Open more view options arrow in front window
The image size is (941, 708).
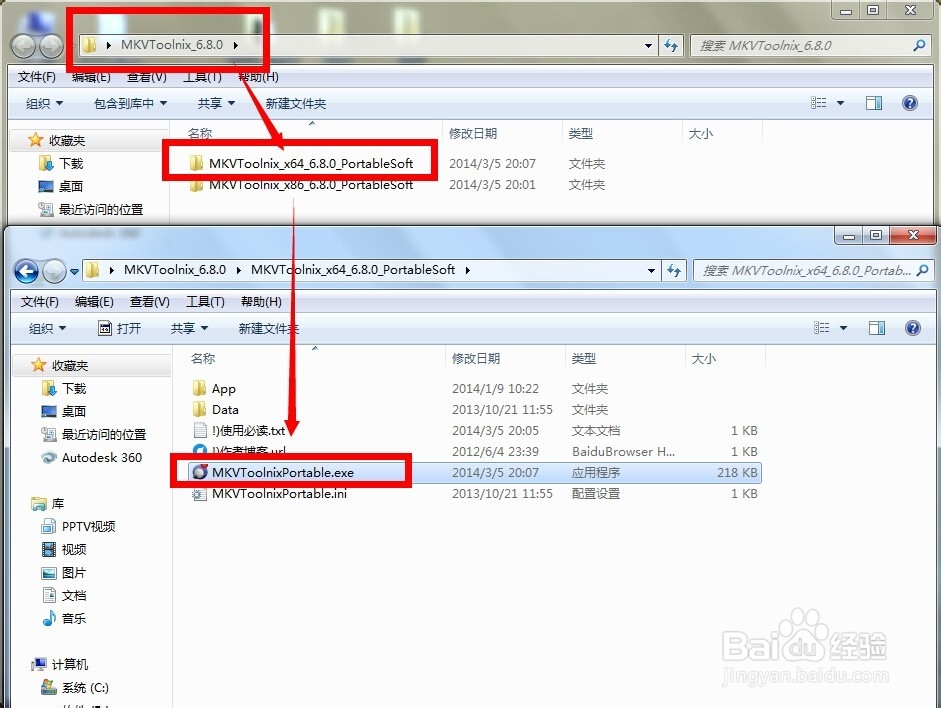(x=843, y=328)
